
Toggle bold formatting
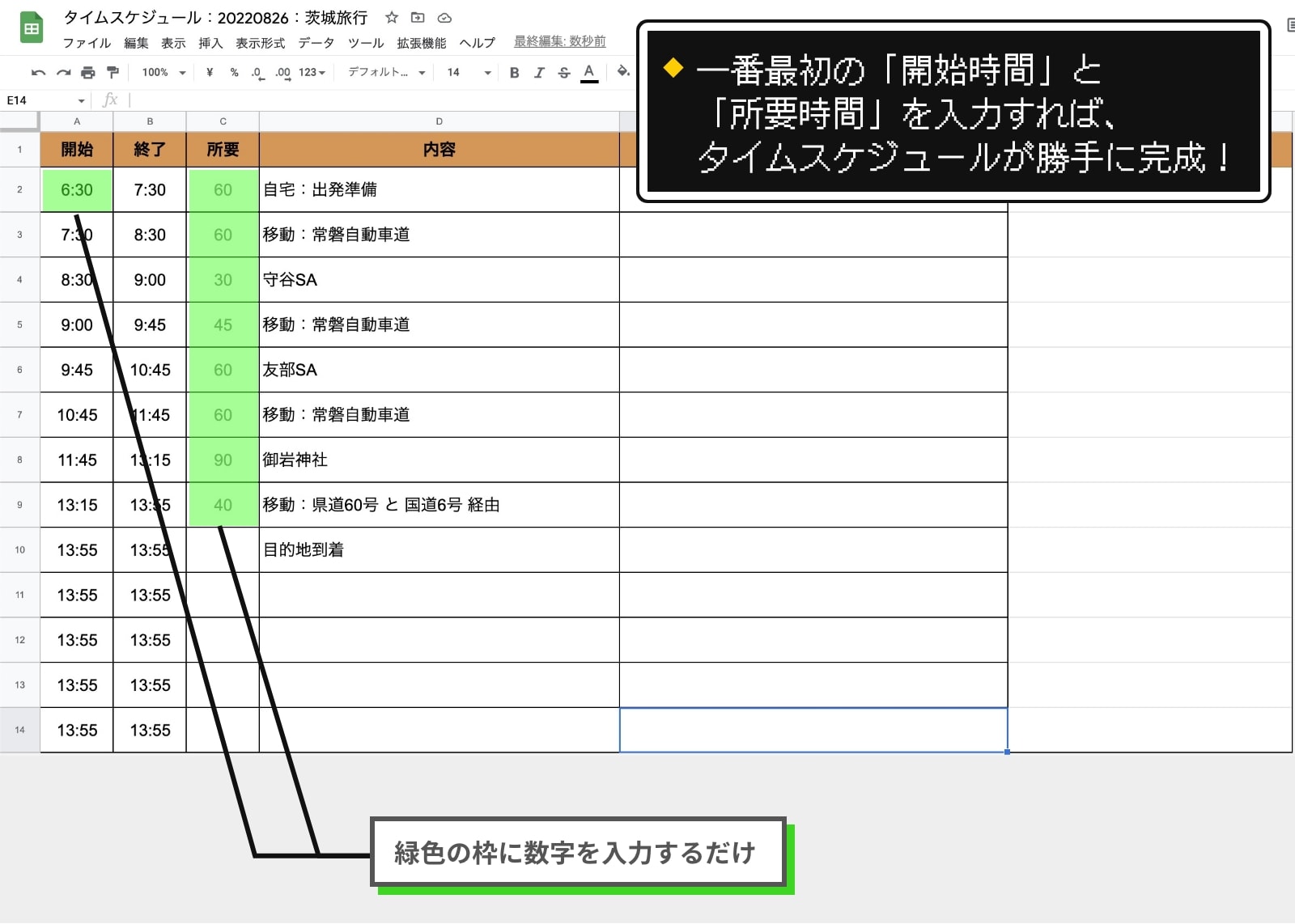click(x=514, y=73)
